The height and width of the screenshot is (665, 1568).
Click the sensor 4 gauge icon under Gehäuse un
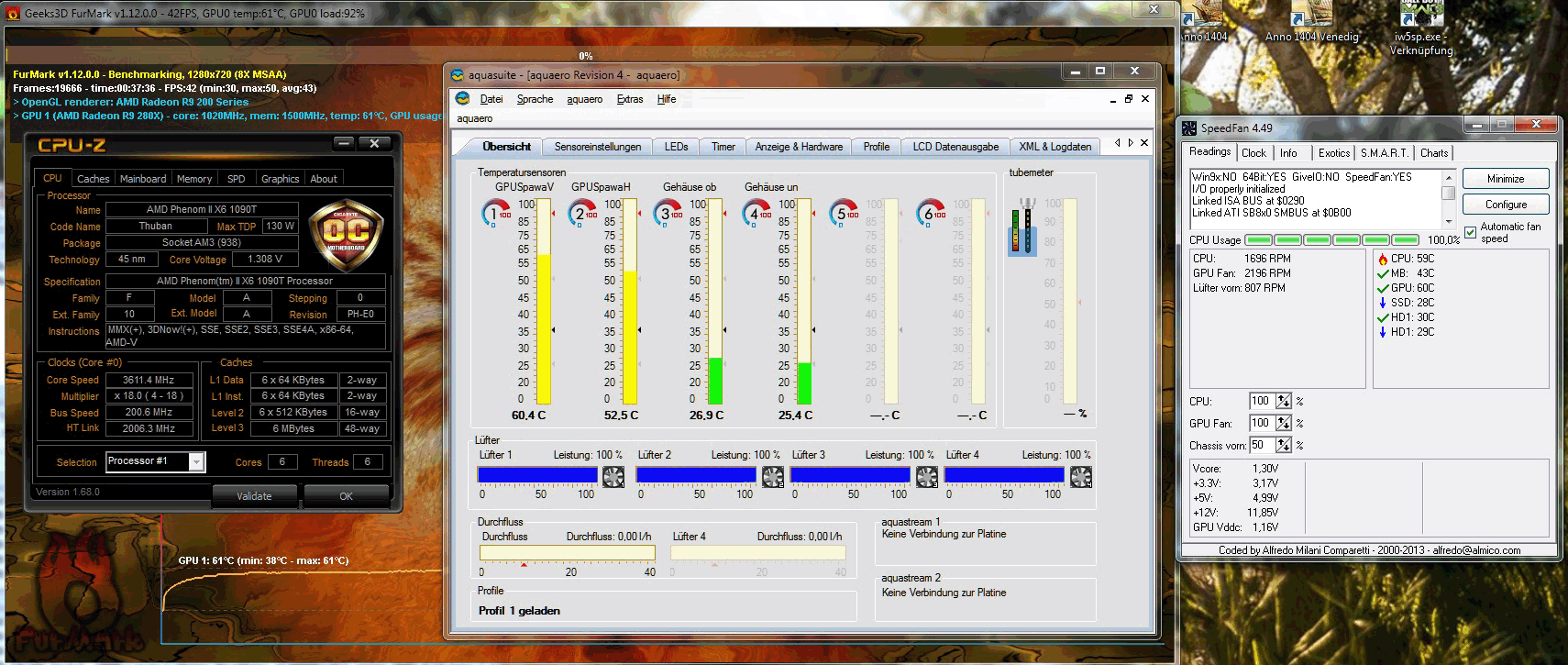[756, 214]
